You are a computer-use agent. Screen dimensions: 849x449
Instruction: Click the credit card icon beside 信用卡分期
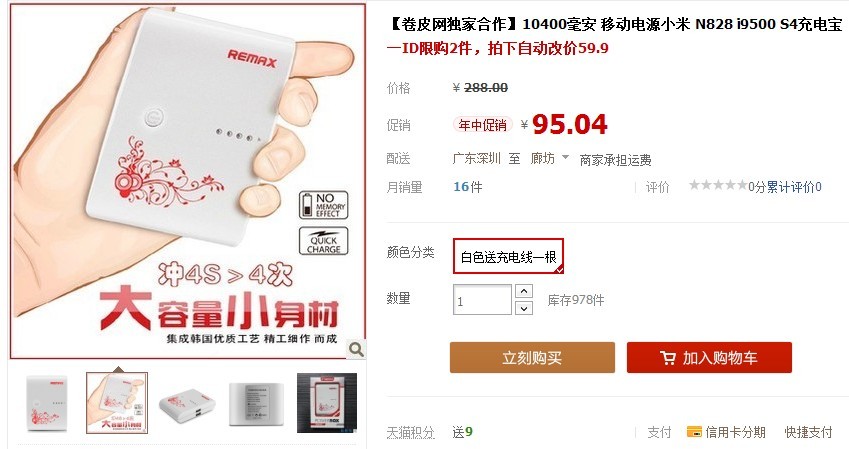[694, 432]
